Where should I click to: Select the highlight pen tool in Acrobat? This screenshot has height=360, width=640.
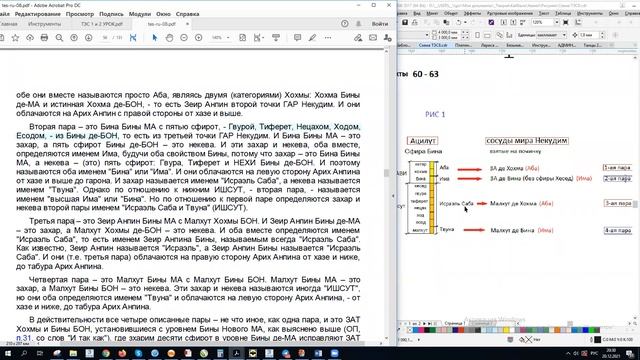click(x=312, y=38)
